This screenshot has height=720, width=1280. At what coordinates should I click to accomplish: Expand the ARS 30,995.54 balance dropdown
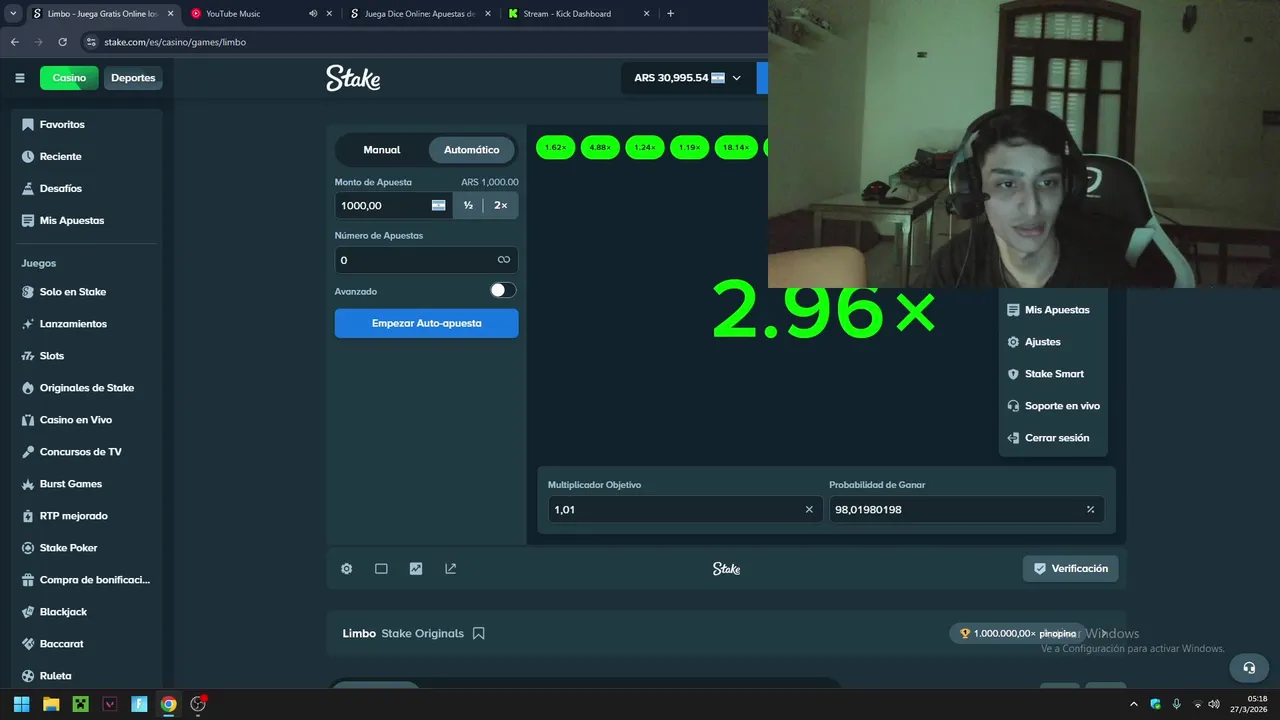[x=688, y=78]
